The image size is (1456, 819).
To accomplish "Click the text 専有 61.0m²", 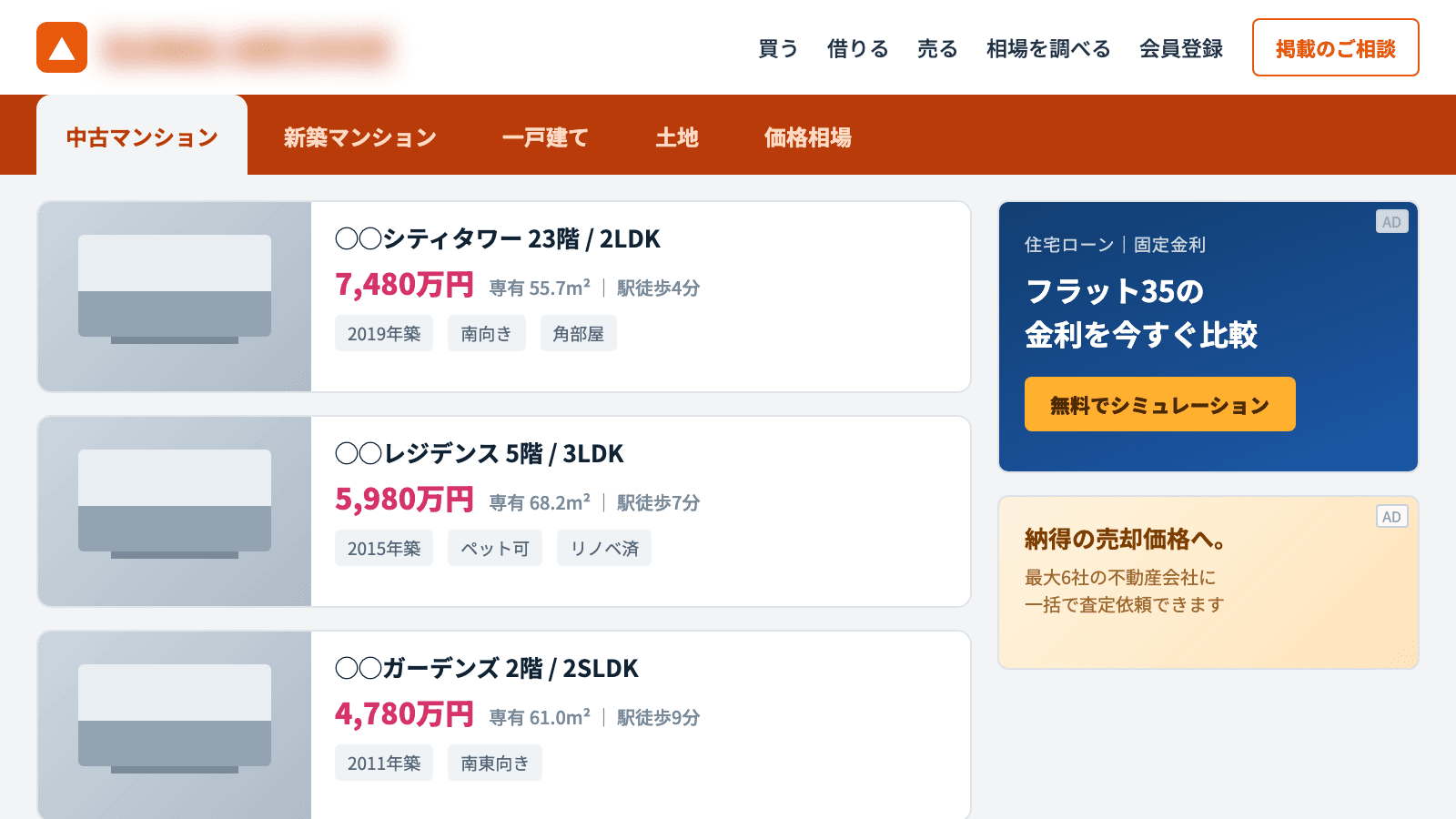I will (540, 717).
